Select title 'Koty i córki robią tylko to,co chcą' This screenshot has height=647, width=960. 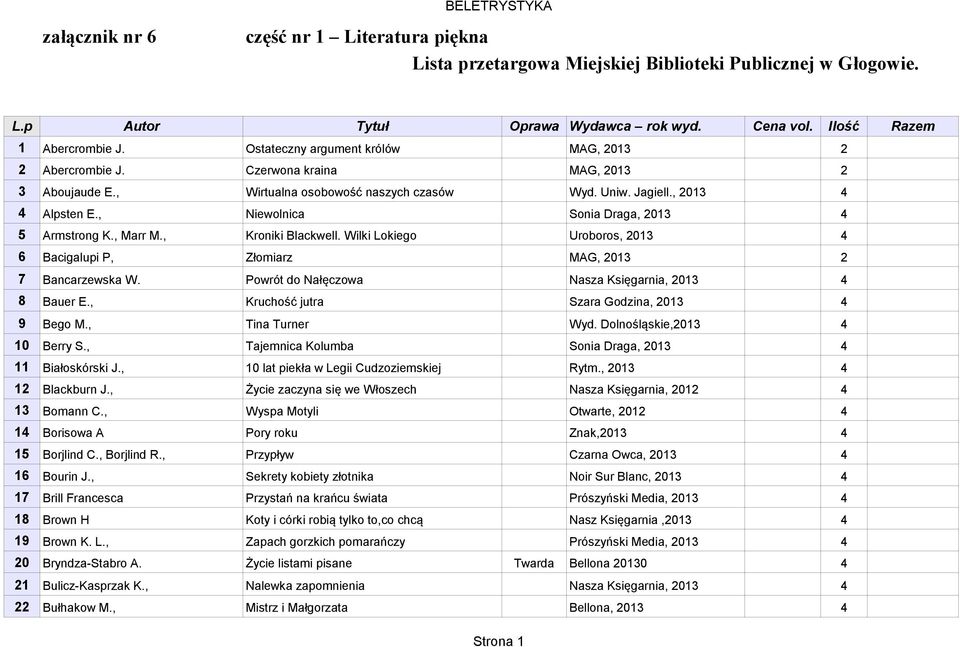pyautogui.click(x=334, y=520)
